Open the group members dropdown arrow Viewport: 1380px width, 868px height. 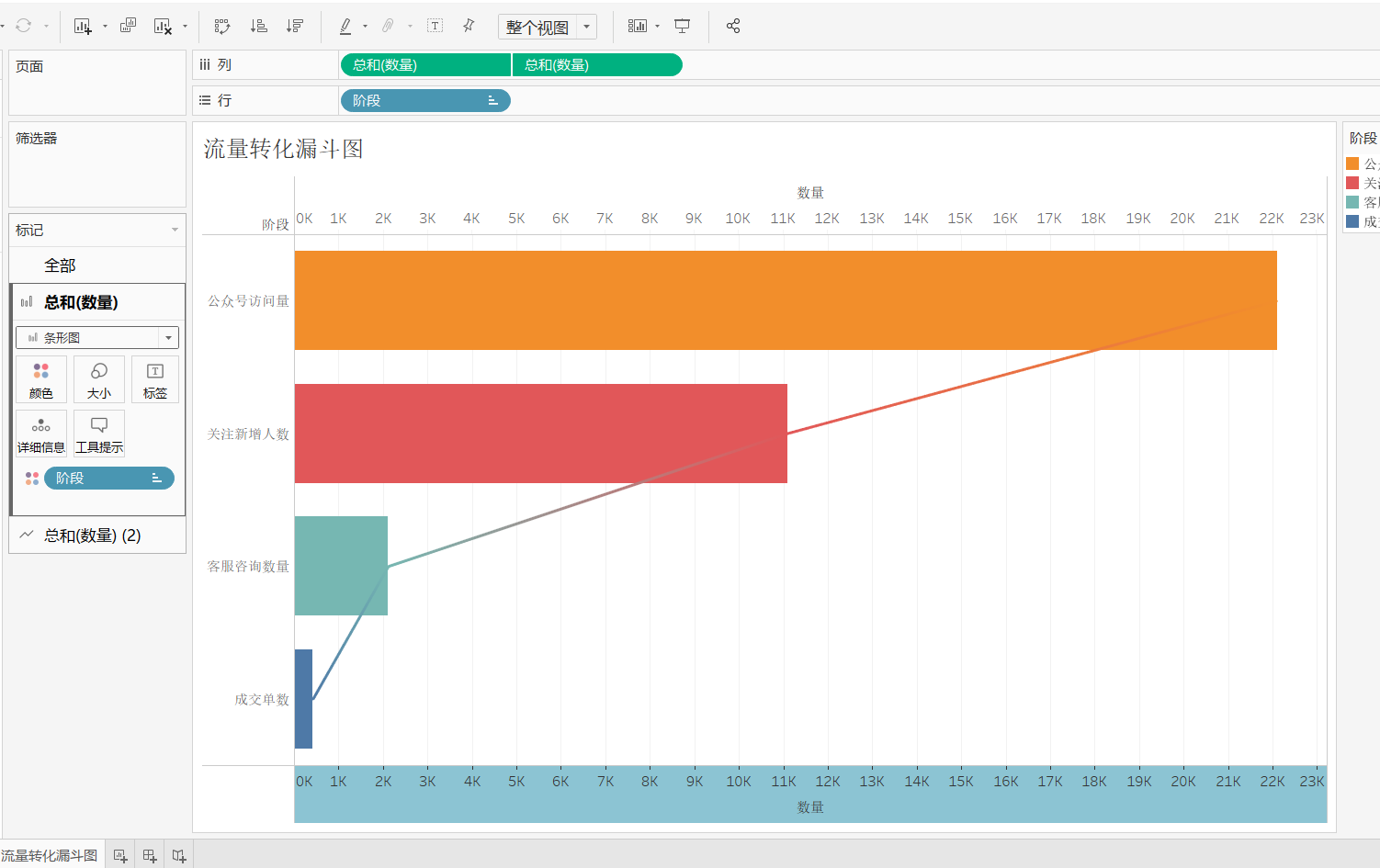click(410, 26)
